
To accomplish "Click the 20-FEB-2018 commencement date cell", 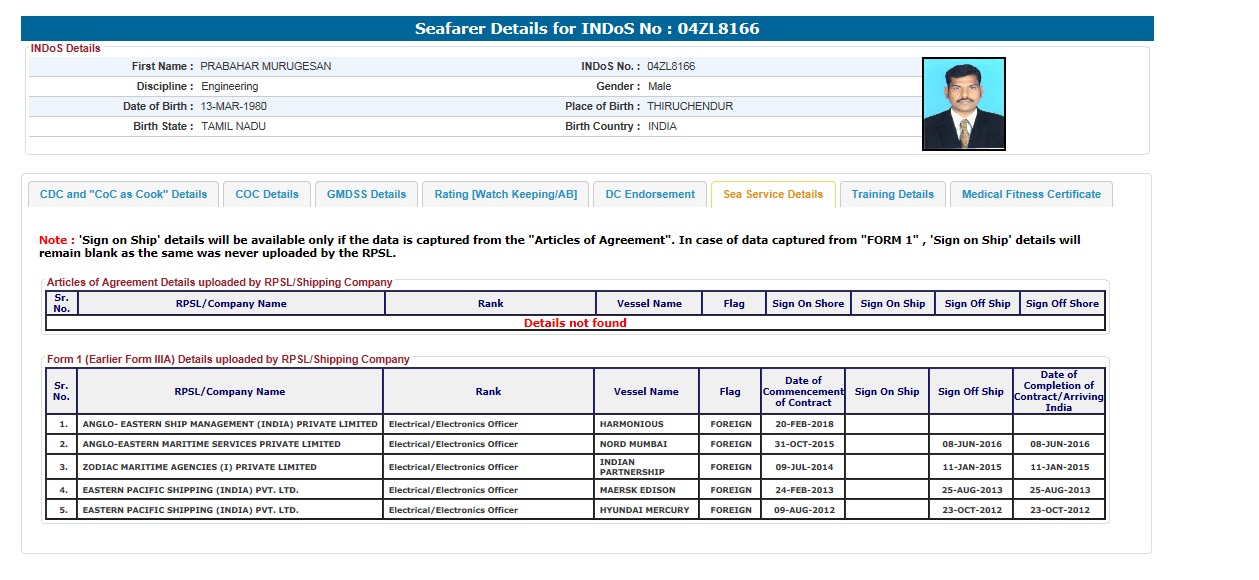I will (803, 424).
